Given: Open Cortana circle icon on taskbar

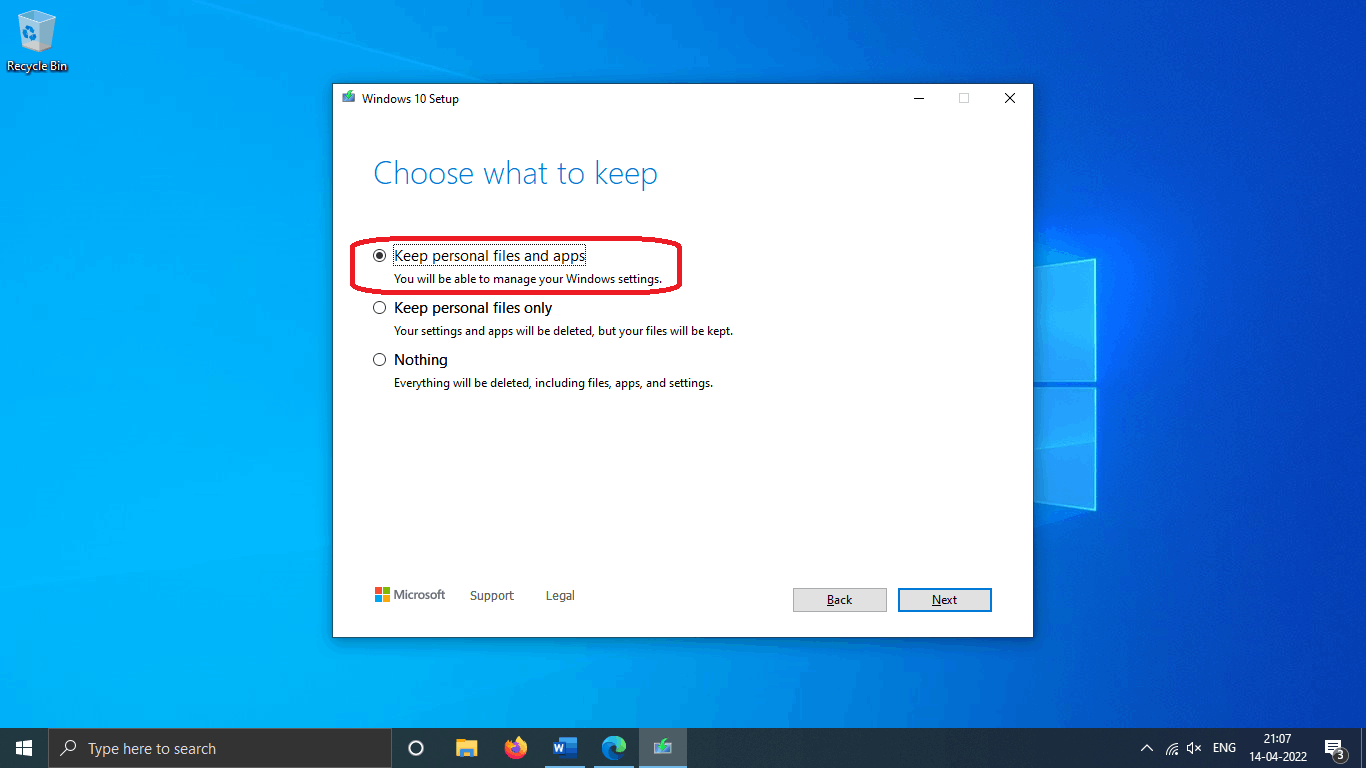Looking at the screenshot, I should [x=416, y=748].
